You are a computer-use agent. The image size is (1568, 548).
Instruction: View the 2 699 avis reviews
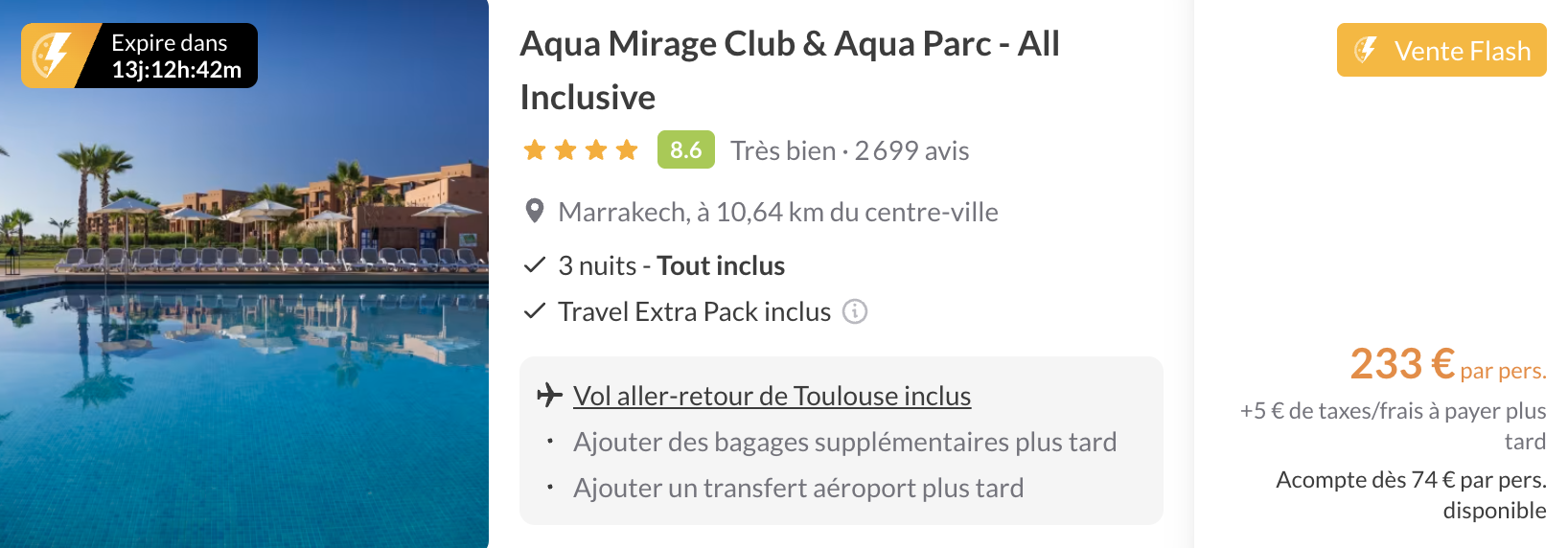[x=911, y=150]
